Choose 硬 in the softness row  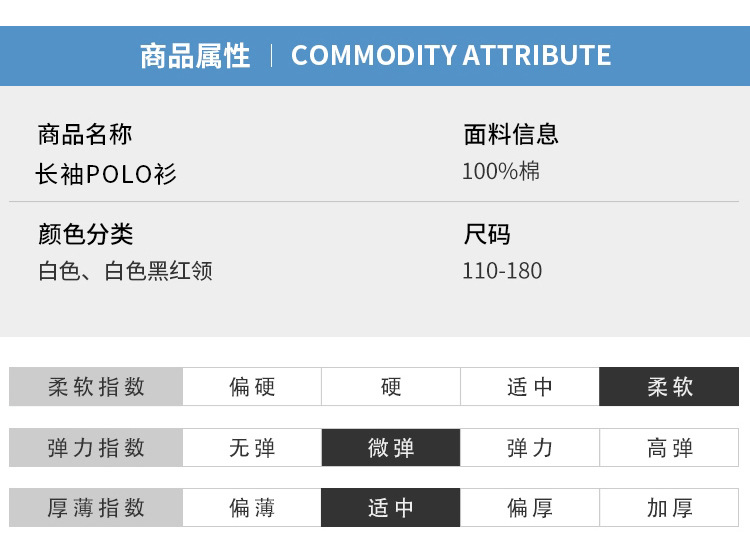(x=391, y=387)
